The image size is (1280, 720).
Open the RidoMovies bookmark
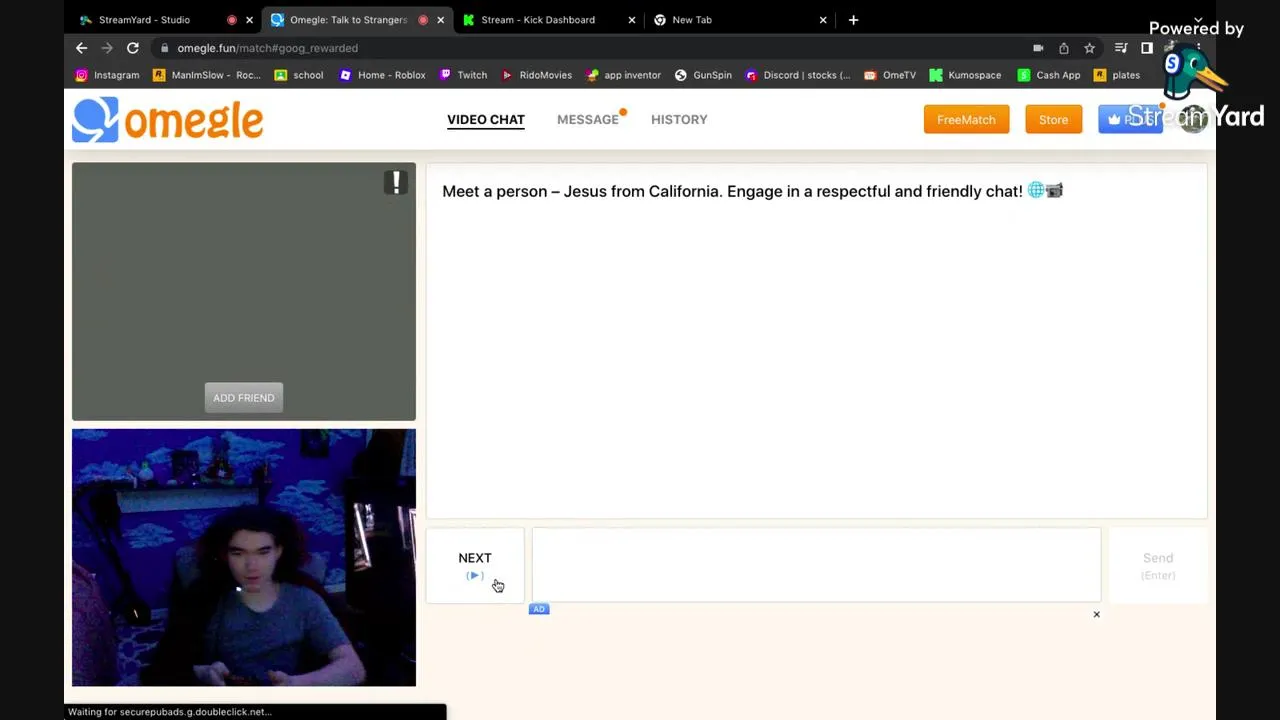pyautogui.click(x=536, y=75)
